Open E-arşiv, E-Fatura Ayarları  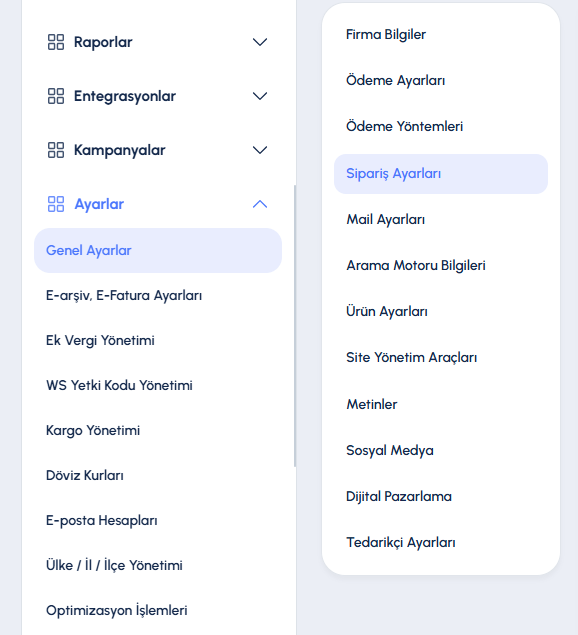point(124,296)
